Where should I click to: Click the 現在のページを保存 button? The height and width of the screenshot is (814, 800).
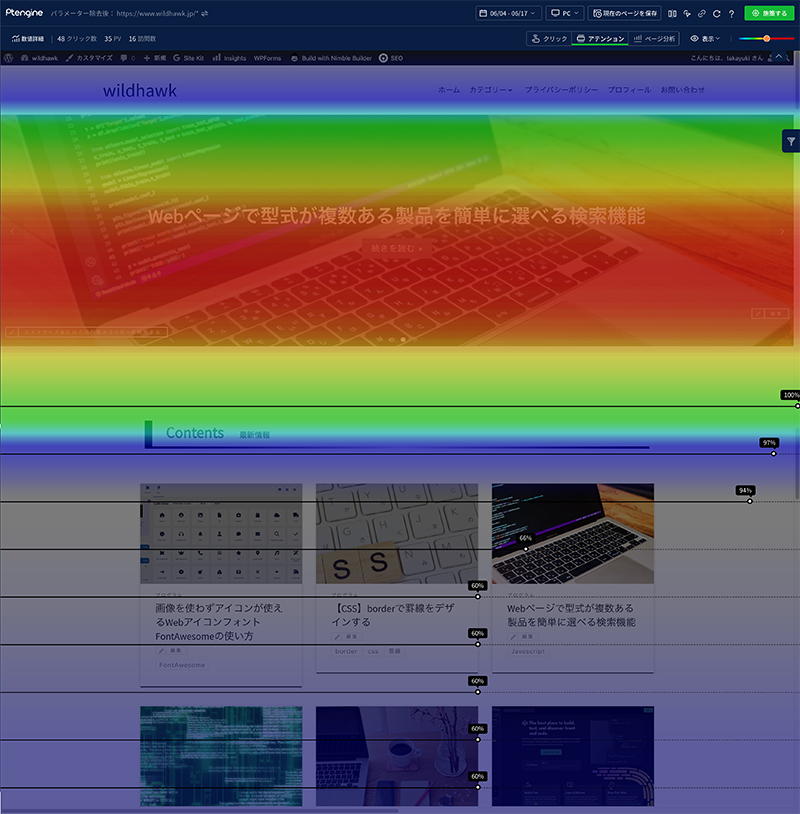[x=625, y=13]
